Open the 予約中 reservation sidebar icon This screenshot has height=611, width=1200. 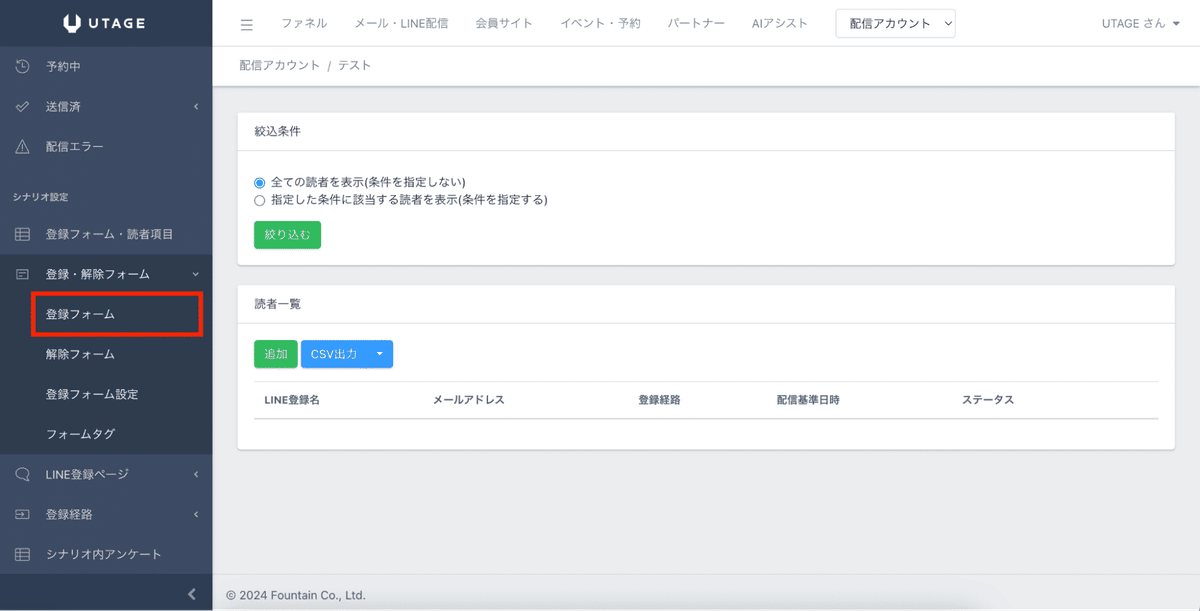pyautogui.click(x=22, y=66)
